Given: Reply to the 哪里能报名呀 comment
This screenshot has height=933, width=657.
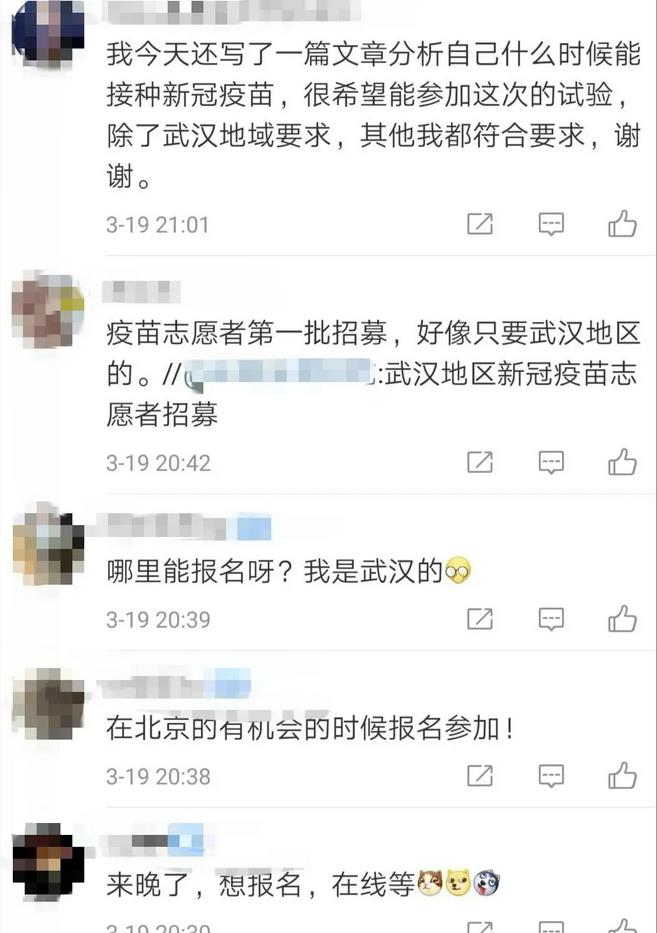Looking at the screenshot, I should [551, 619].
